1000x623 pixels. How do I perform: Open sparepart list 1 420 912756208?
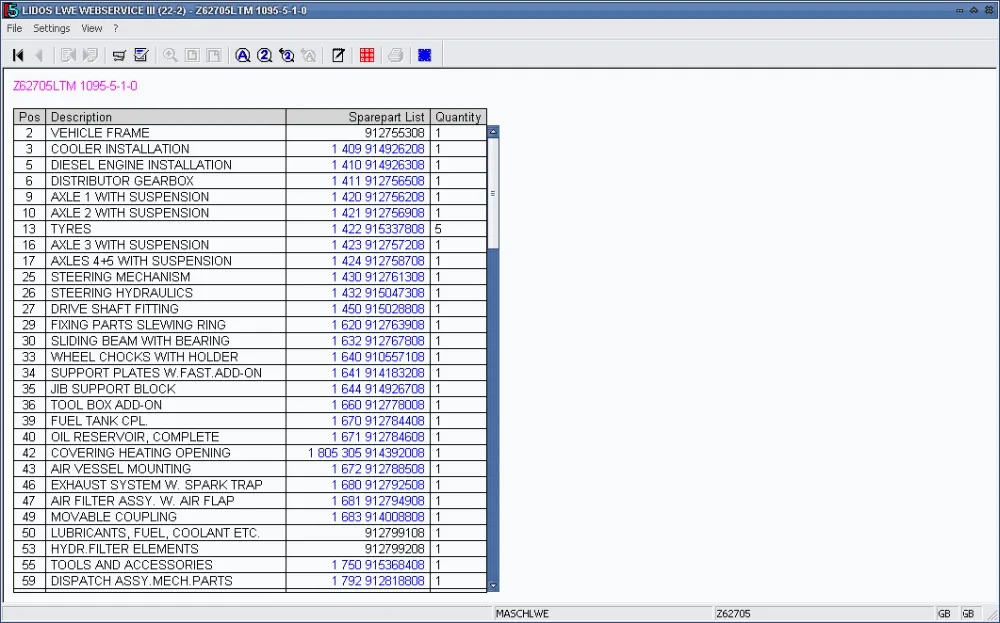click(378, 197)
